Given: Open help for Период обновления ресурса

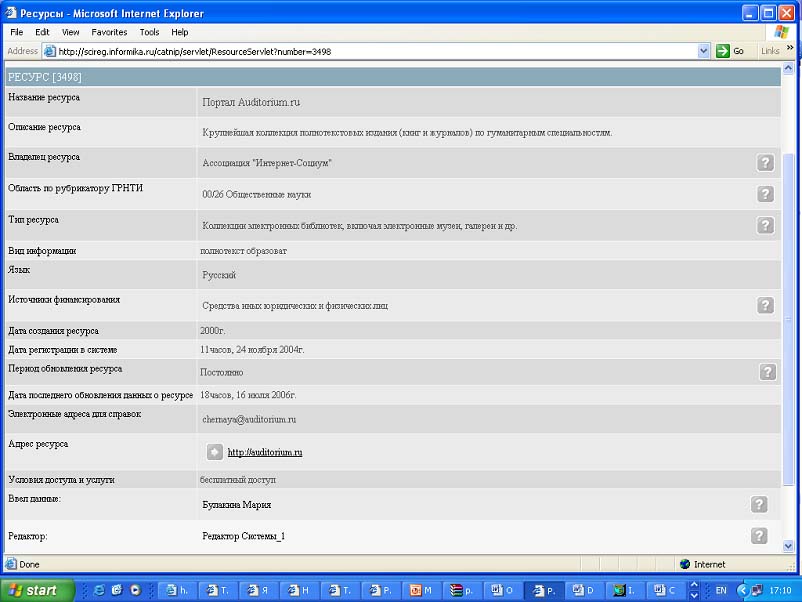Looking at the screenshot, I should pyautogui.click(x=767, y=372).
